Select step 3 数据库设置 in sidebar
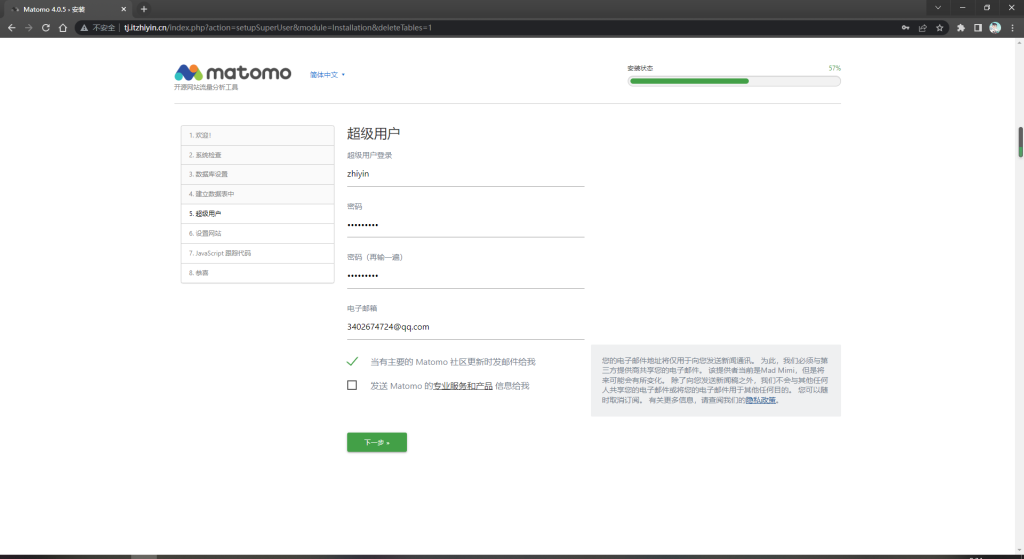The width and height of the screenshot is (1024, 559). pyautogui.click(x=211, y=174)
